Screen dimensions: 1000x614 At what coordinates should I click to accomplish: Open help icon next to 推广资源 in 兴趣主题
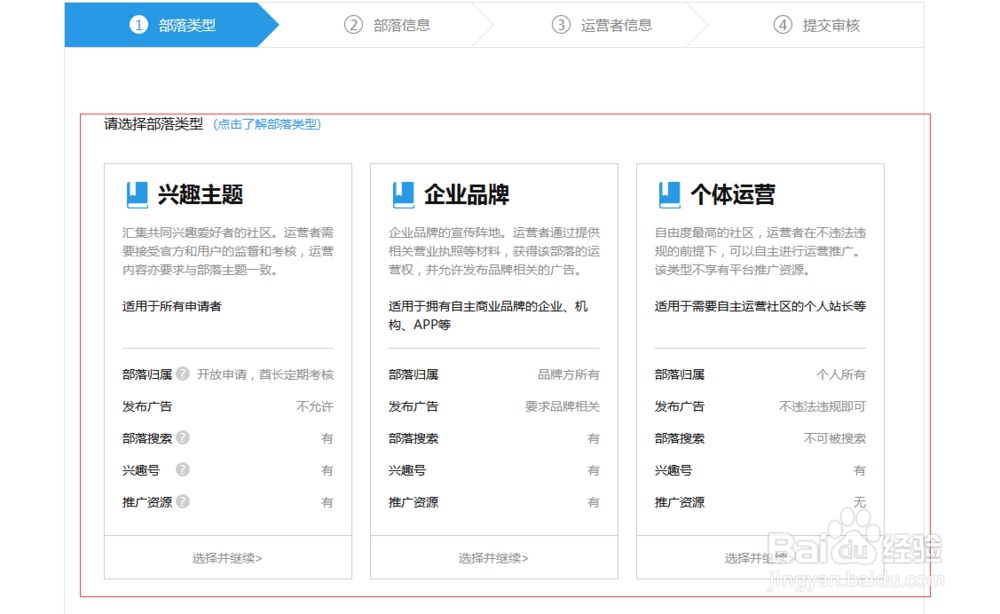click(183, 501)
